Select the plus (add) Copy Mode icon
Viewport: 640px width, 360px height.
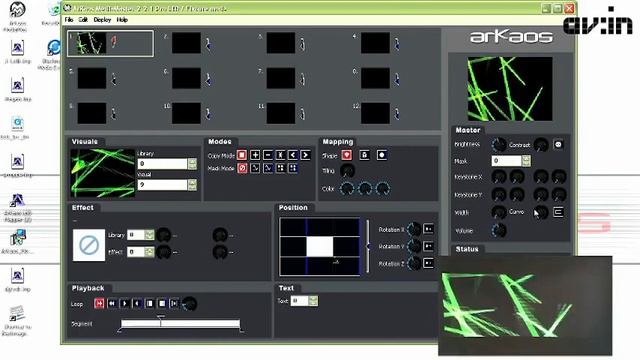click(x=255, y=155)
